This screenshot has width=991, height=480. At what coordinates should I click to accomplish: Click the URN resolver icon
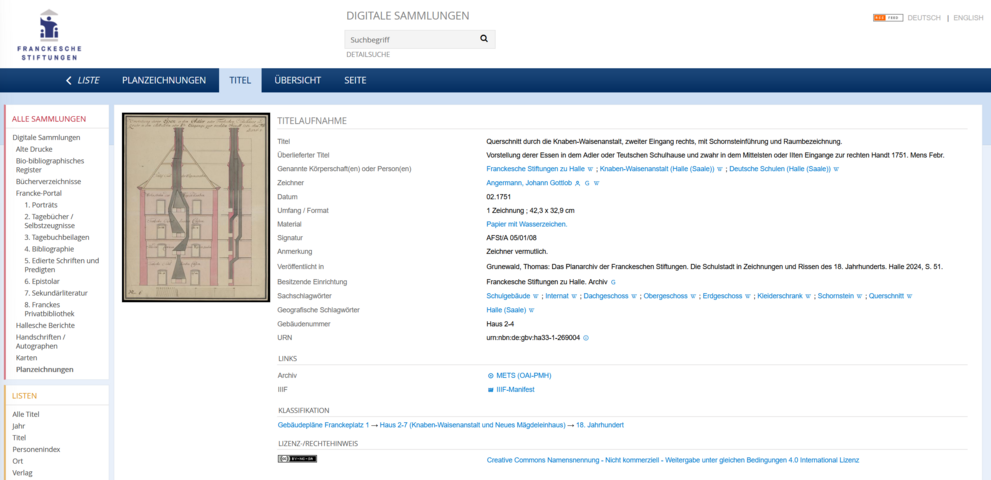(x=586, y=338)
